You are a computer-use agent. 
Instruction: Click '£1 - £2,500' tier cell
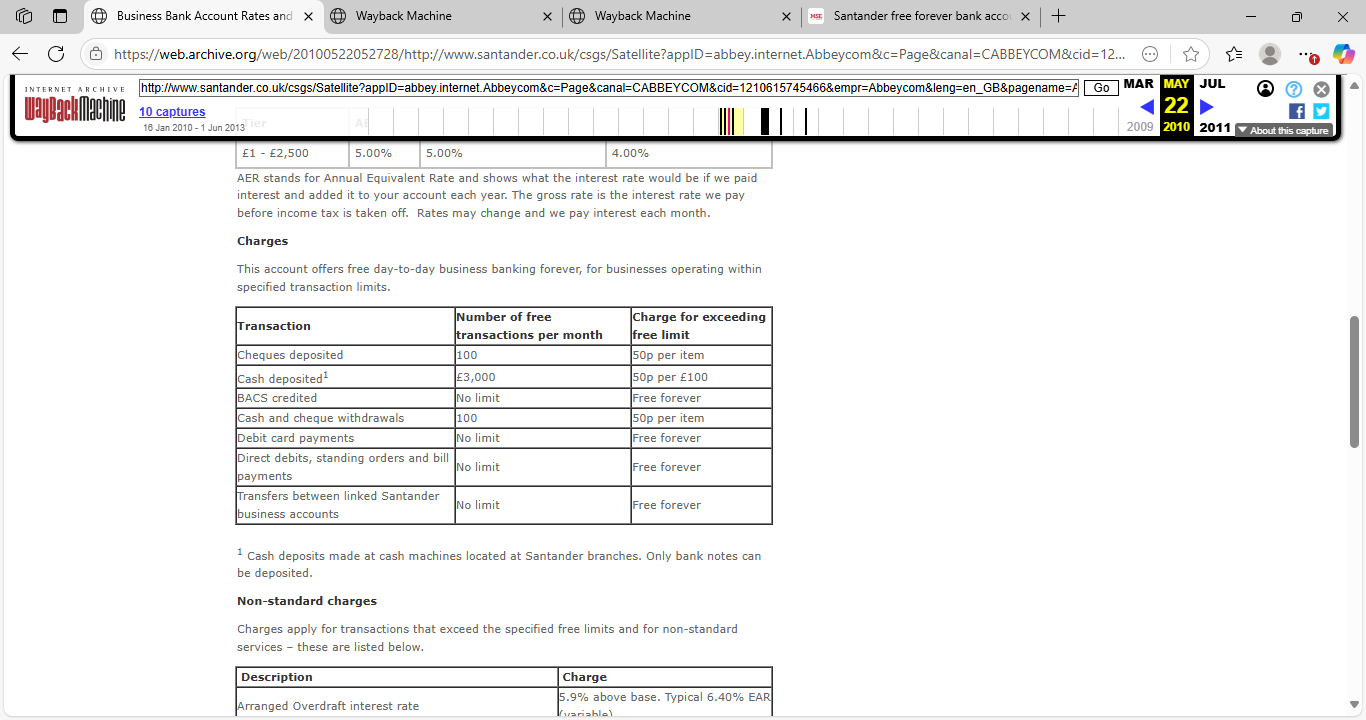coord(293,153)
